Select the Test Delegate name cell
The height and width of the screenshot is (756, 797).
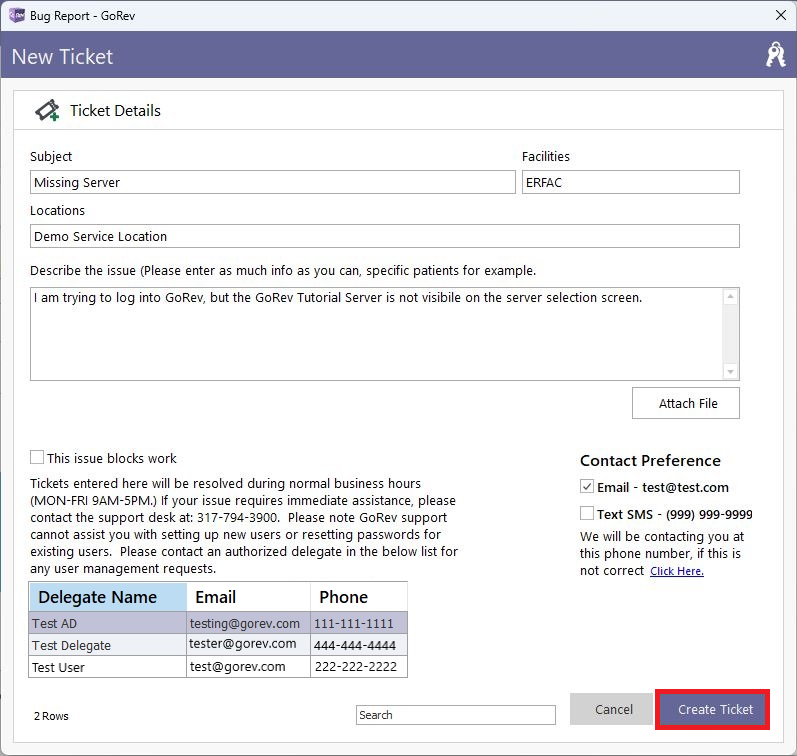tap(108, 645)
